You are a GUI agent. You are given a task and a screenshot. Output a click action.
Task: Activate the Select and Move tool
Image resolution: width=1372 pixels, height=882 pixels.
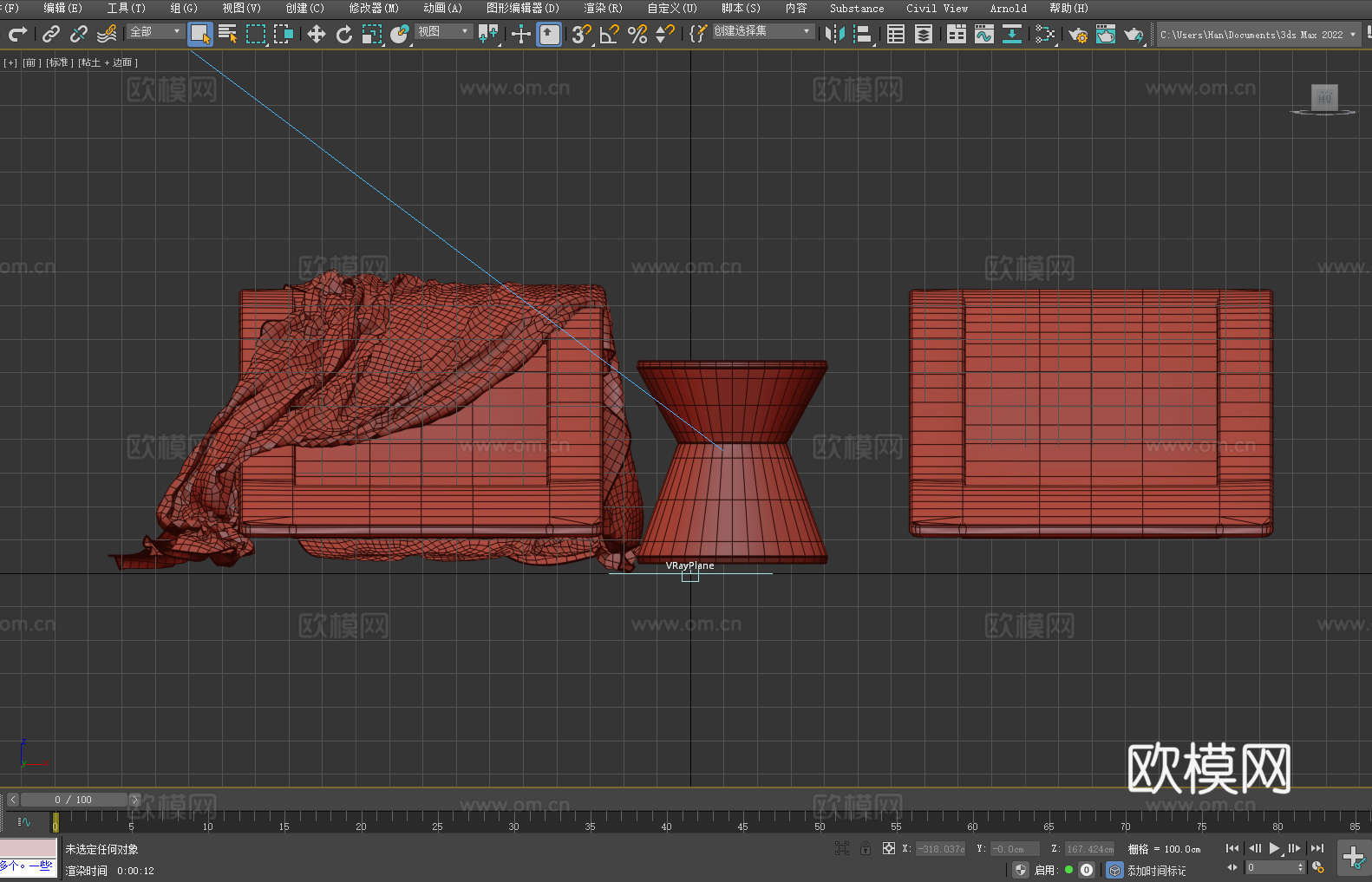point(317,34)
